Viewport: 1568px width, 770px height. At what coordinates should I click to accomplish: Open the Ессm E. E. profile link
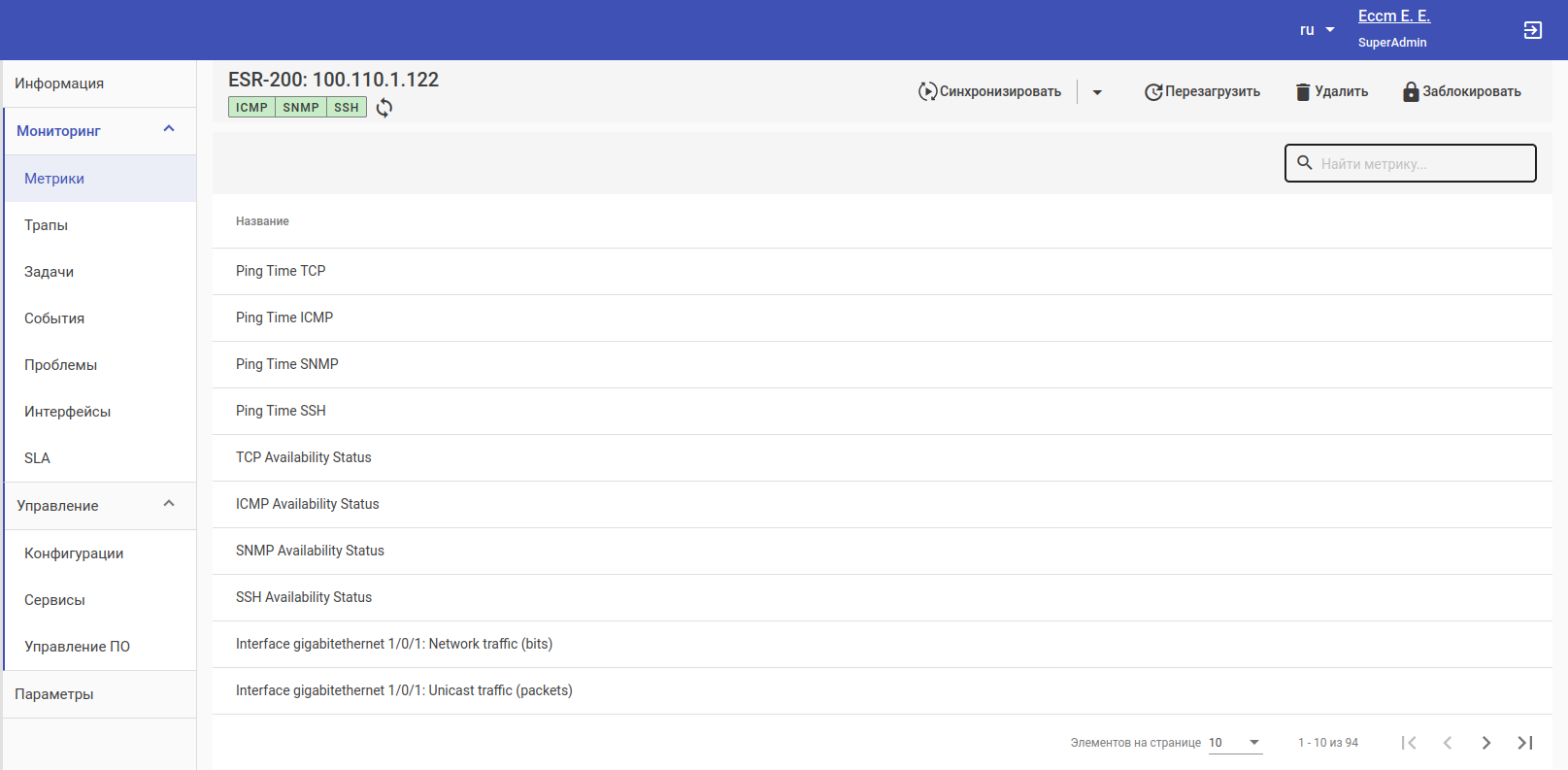[x=1393, y=17]
